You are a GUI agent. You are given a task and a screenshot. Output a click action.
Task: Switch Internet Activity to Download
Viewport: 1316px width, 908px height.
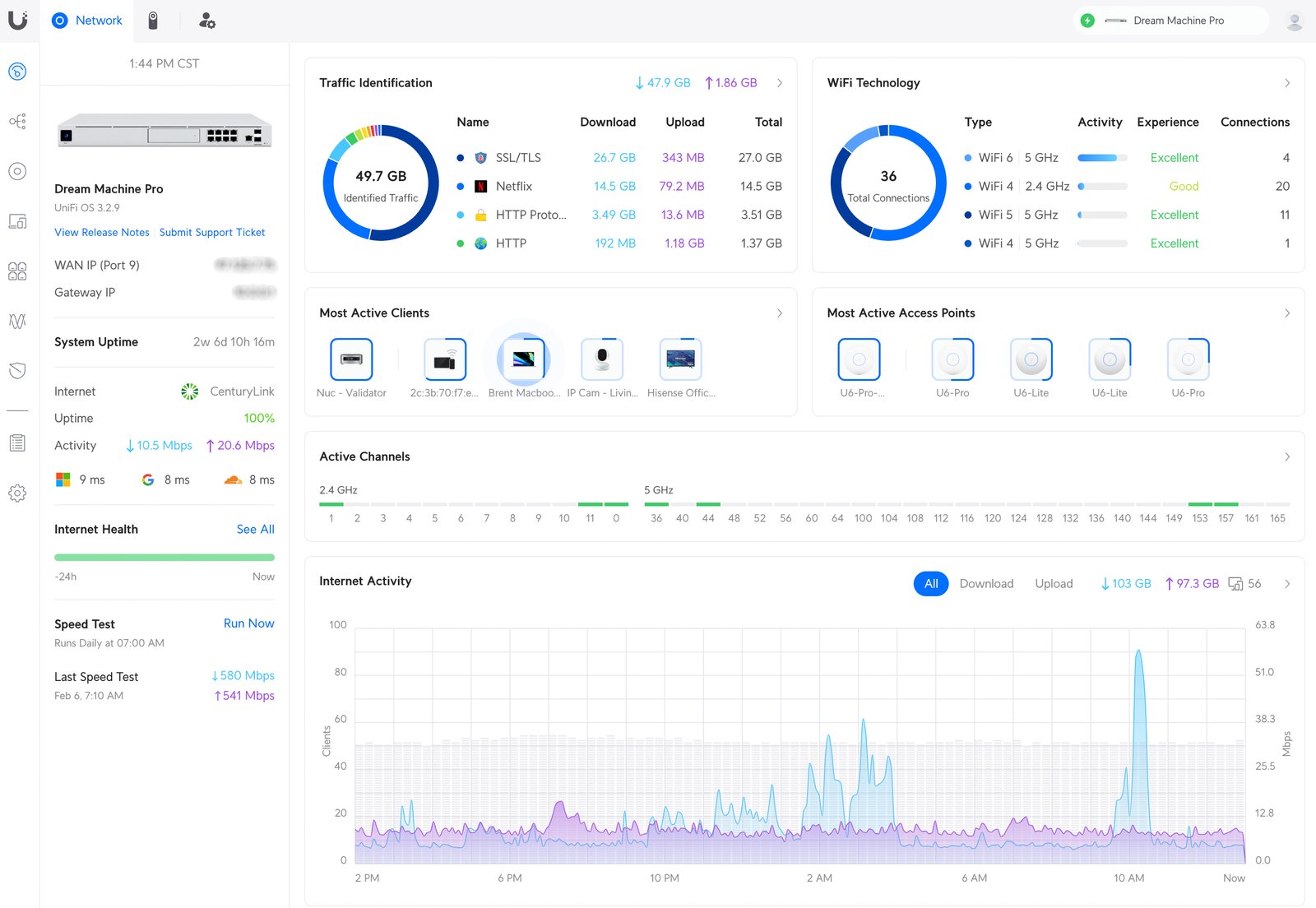click(986, 583)
